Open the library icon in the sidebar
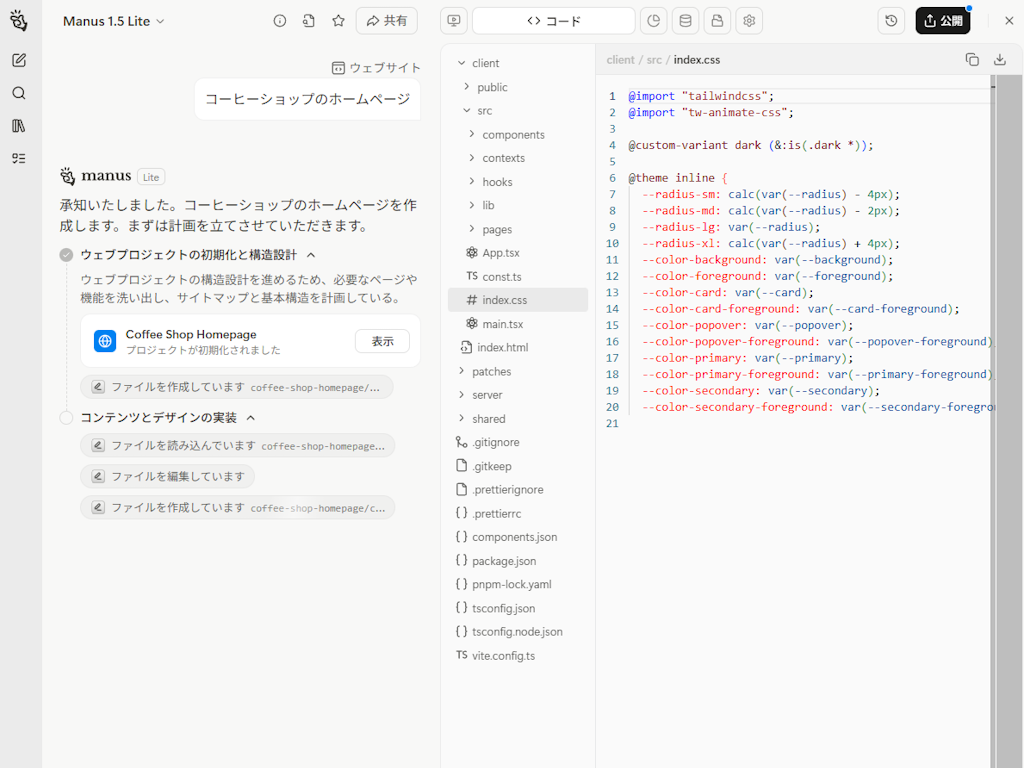This screenshot has height=768, width=1024. click(x=19, y=124)
